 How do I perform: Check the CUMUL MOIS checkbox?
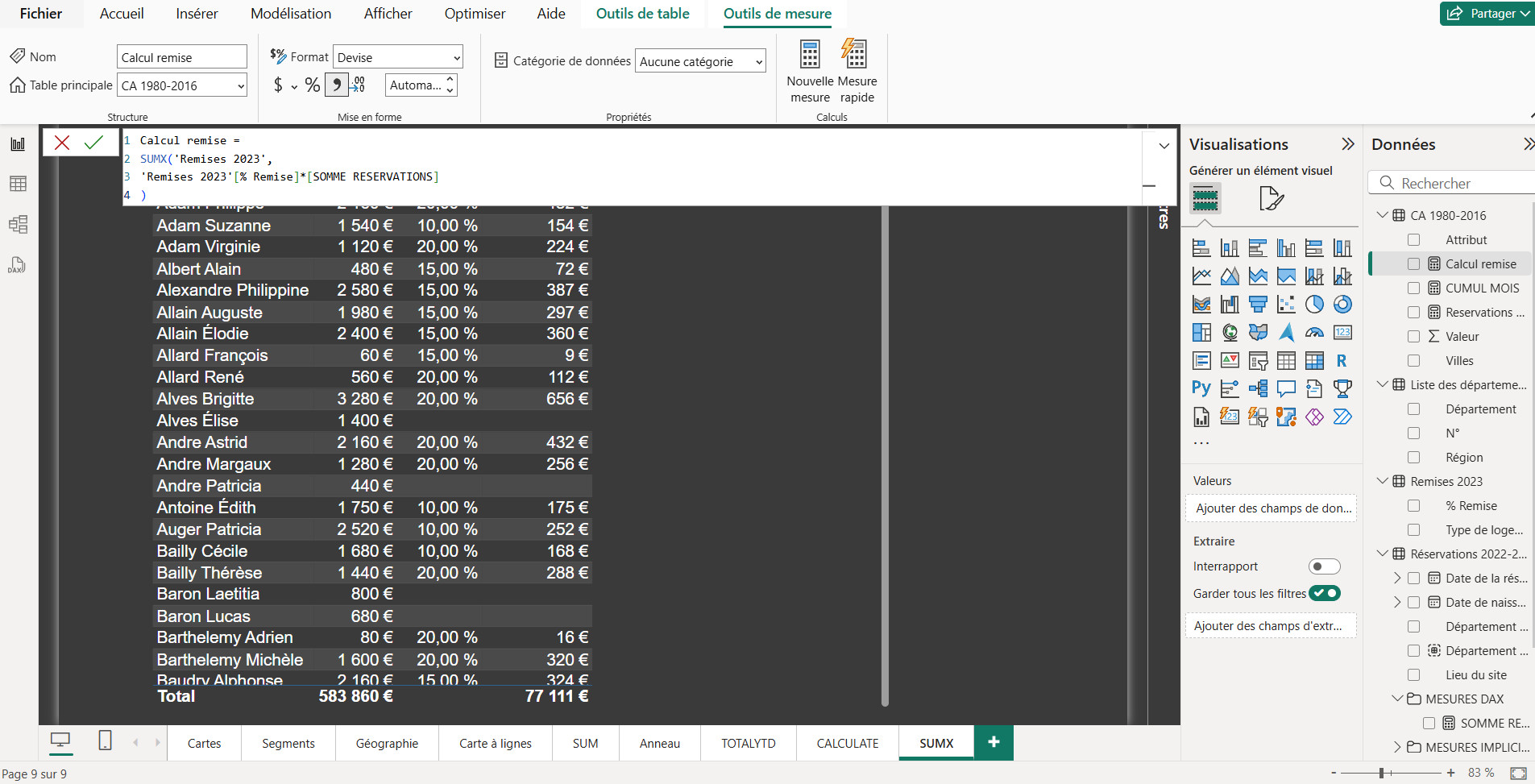1413,288
